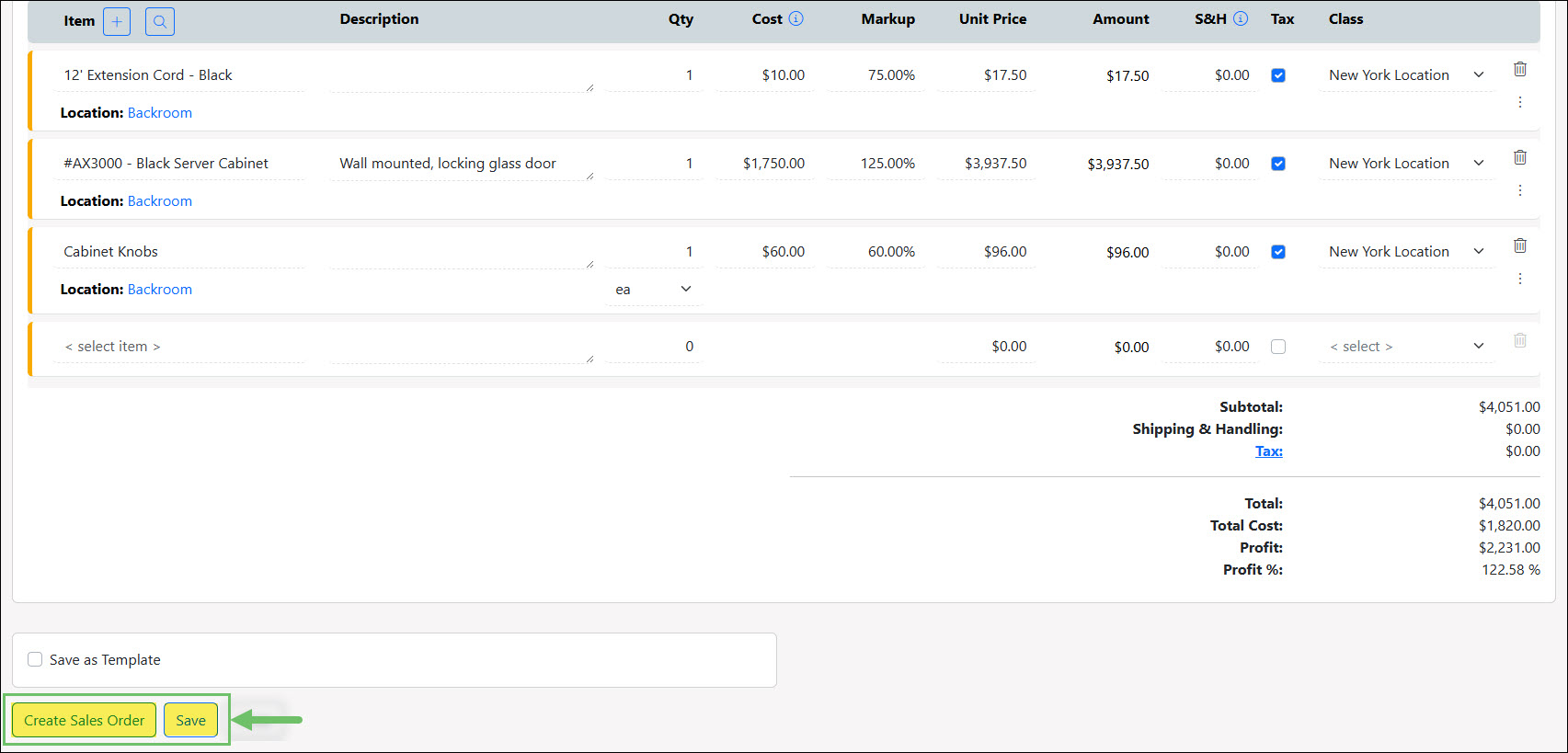Delete the 12' Extension Cord row

tap(1520, 69)
